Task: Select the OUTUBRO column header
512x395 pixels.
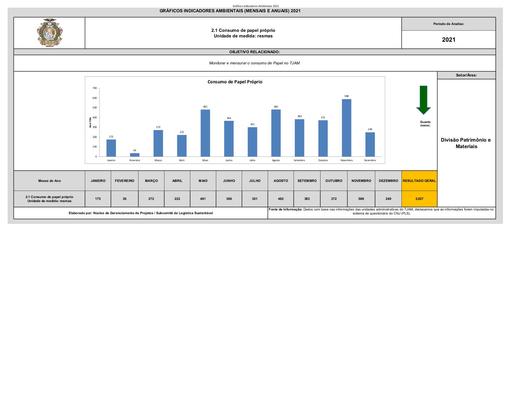Action: (x=334, y=181)
